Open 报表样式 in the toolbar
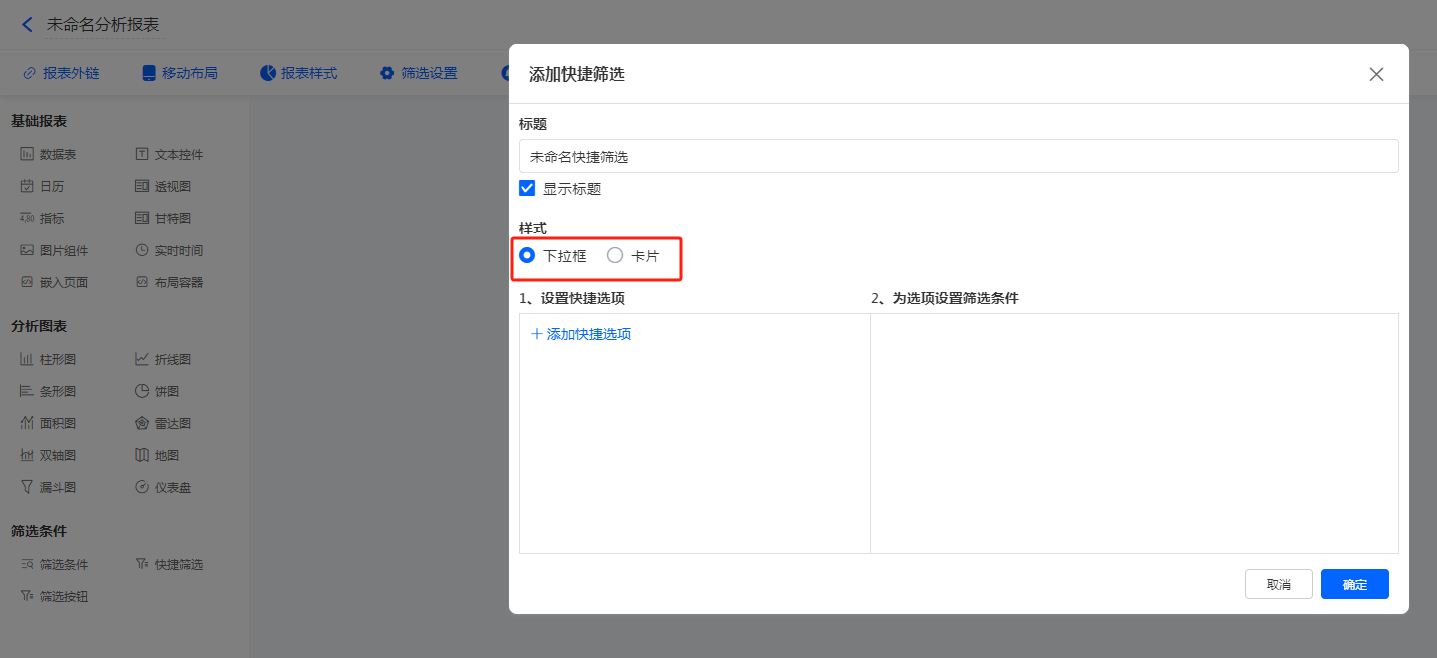The height and width of the screenshot is (658, 1437). coord(298,73)
